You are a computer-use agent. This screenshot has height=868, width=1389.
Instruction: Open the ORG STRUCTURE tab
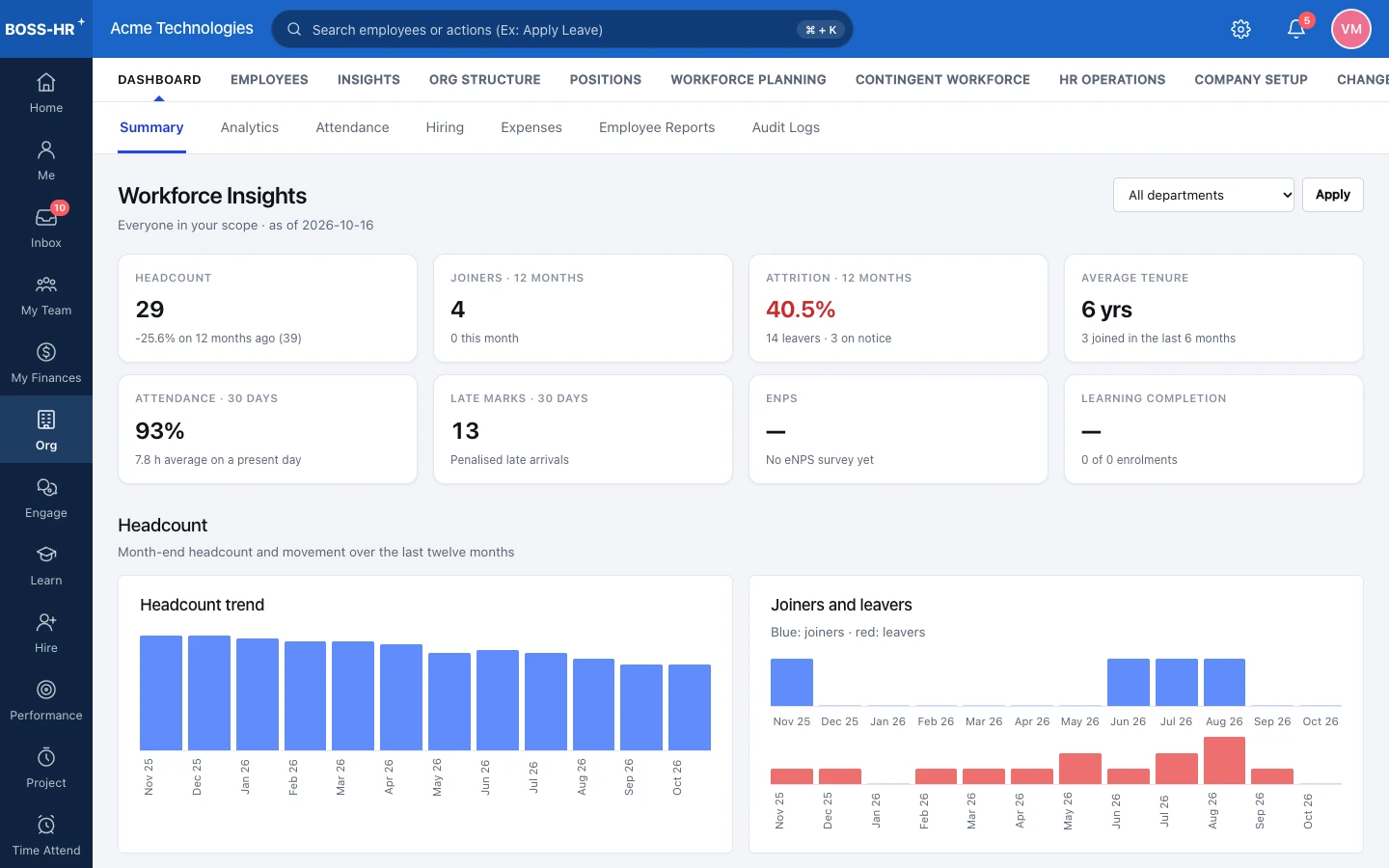coord(484,80)
